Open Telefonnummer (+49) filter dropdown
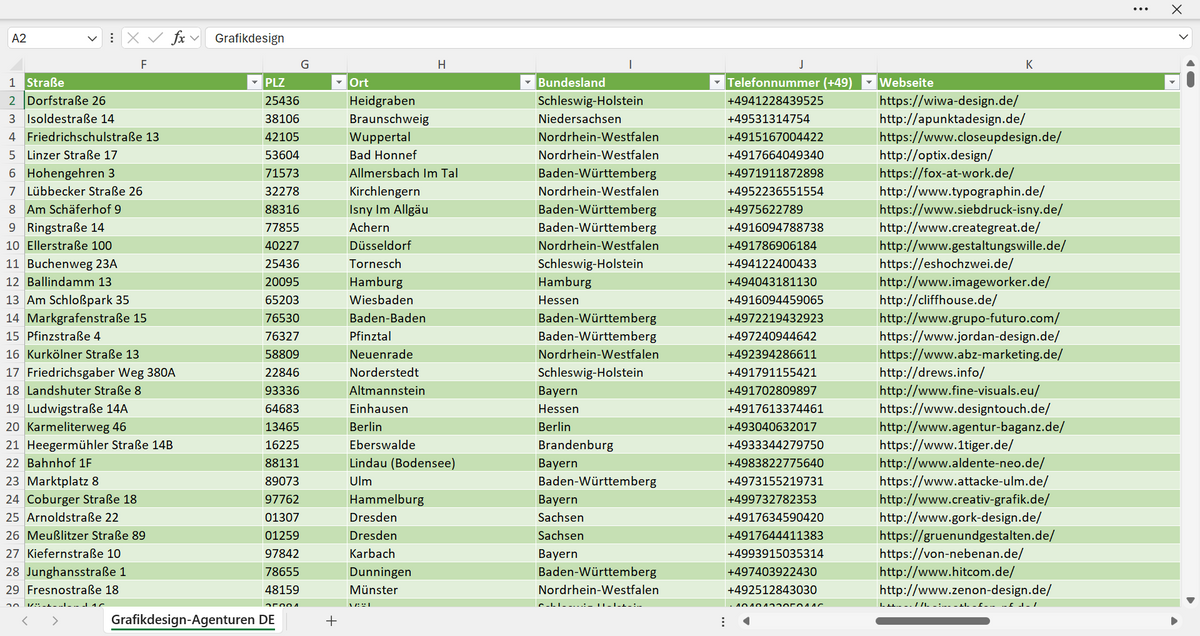 click(868, 82)
